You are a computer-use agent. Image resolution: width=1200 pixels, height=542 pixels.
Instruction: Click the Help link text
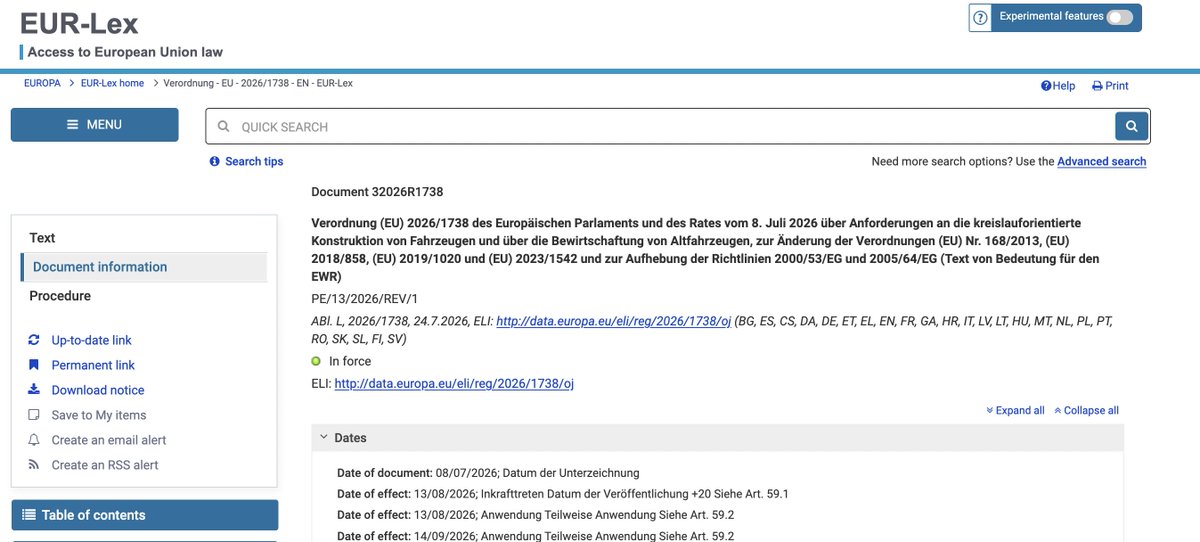click(x=1064, y=86)
